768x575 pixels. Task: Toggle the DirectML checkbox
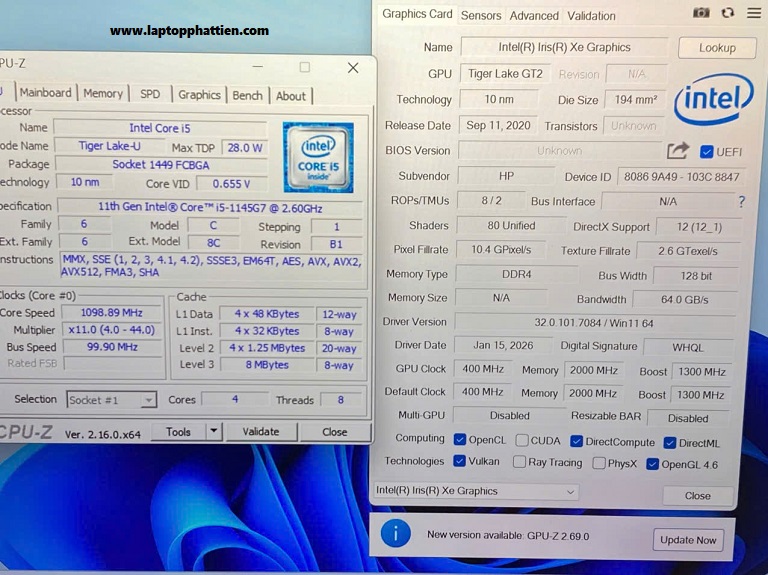tap(670, 443)
